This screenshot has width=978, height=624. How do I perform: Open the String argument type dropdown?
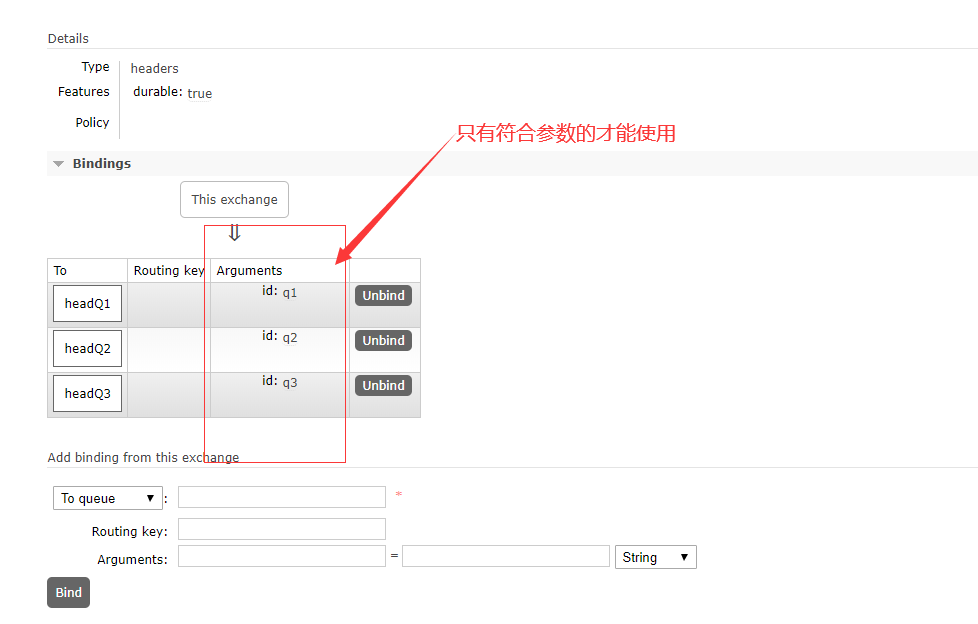click(655, 556)
